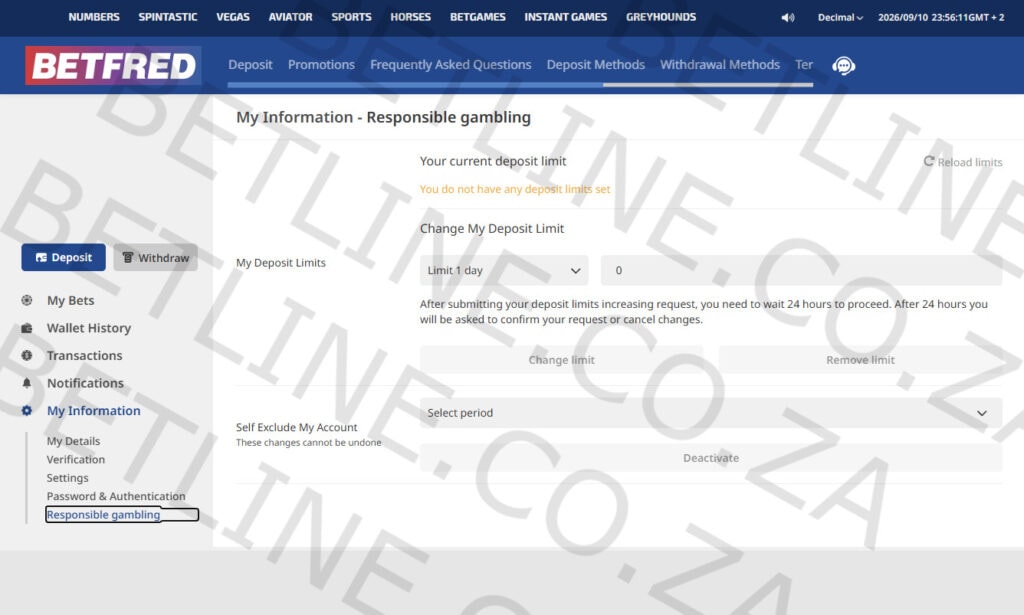The width and height of the screenshot is (1024, 615).
Task: Open the Spintastic section
Action: click(168, 17)
